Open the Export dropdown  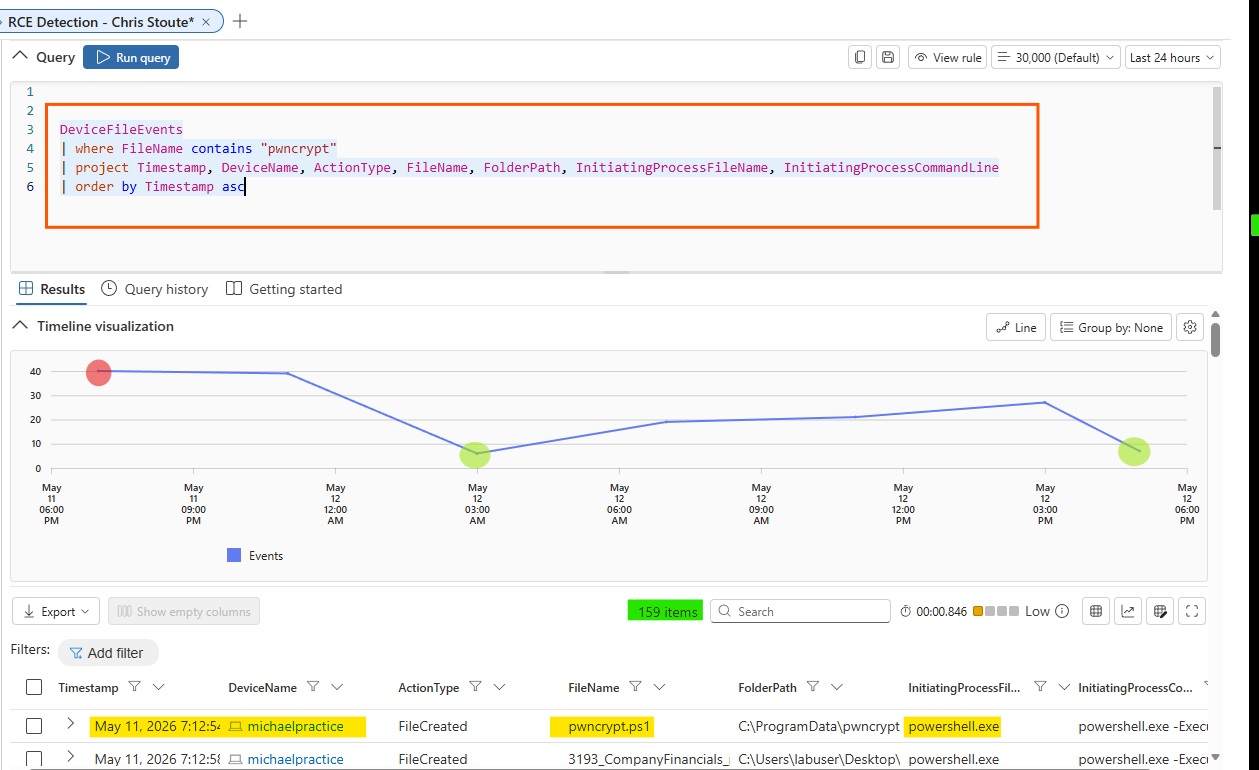pos(56,611)
